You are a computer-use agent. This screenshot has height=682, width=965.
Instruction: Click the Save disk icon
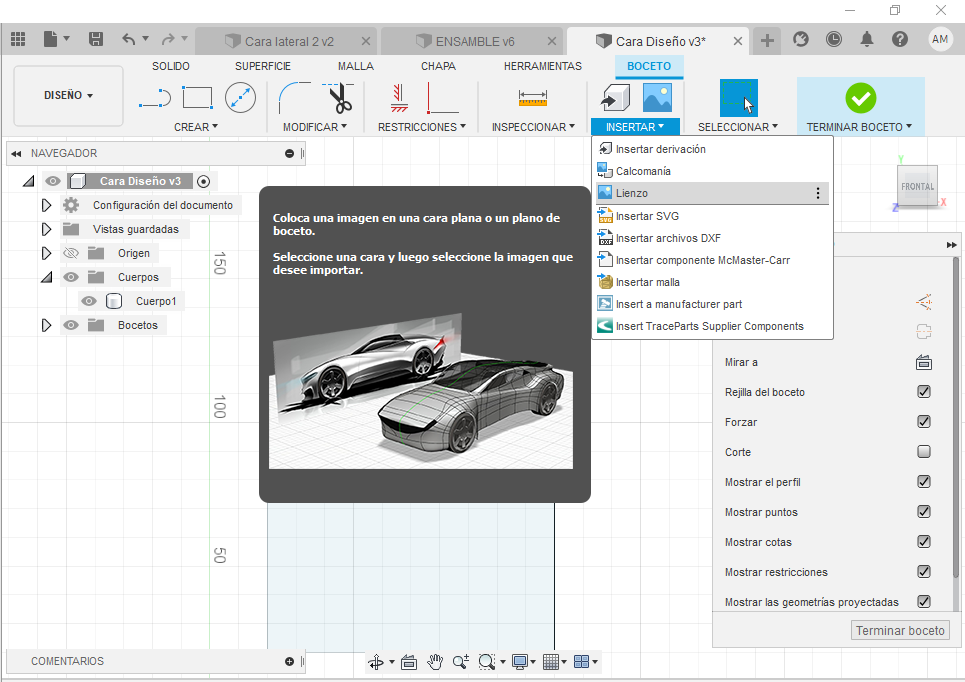[96, 39]
